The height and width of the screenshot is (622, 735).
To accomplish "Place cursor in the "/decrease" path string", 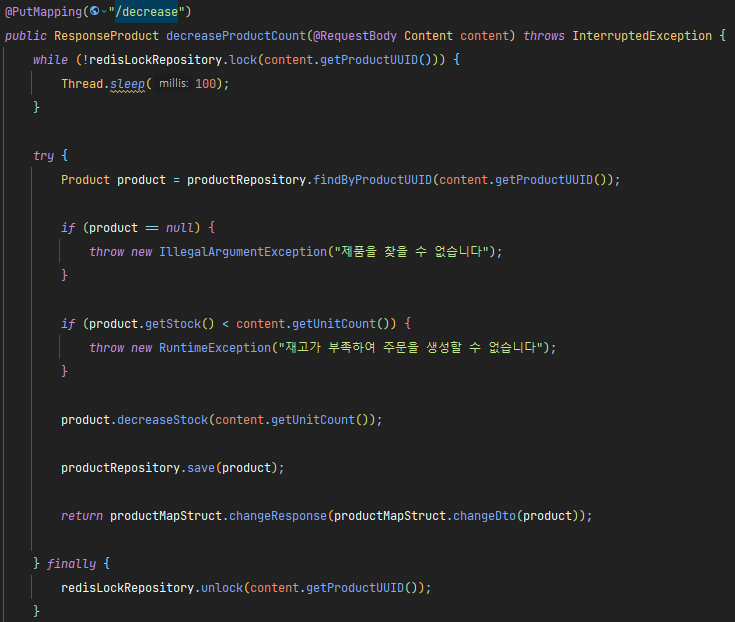I will pos(146,12).
